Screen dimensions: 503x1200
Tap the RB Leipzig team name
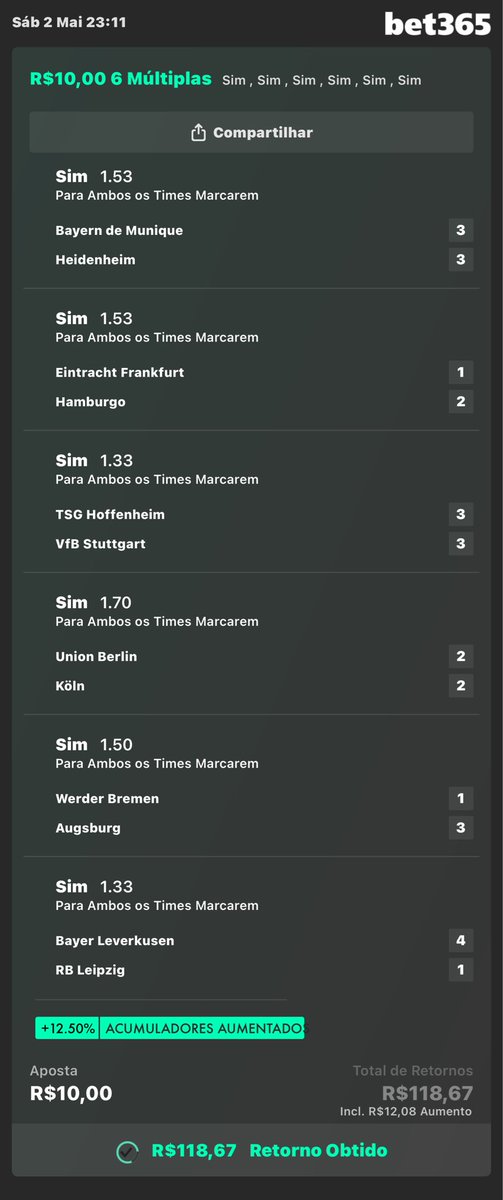[x=90, y=970]
